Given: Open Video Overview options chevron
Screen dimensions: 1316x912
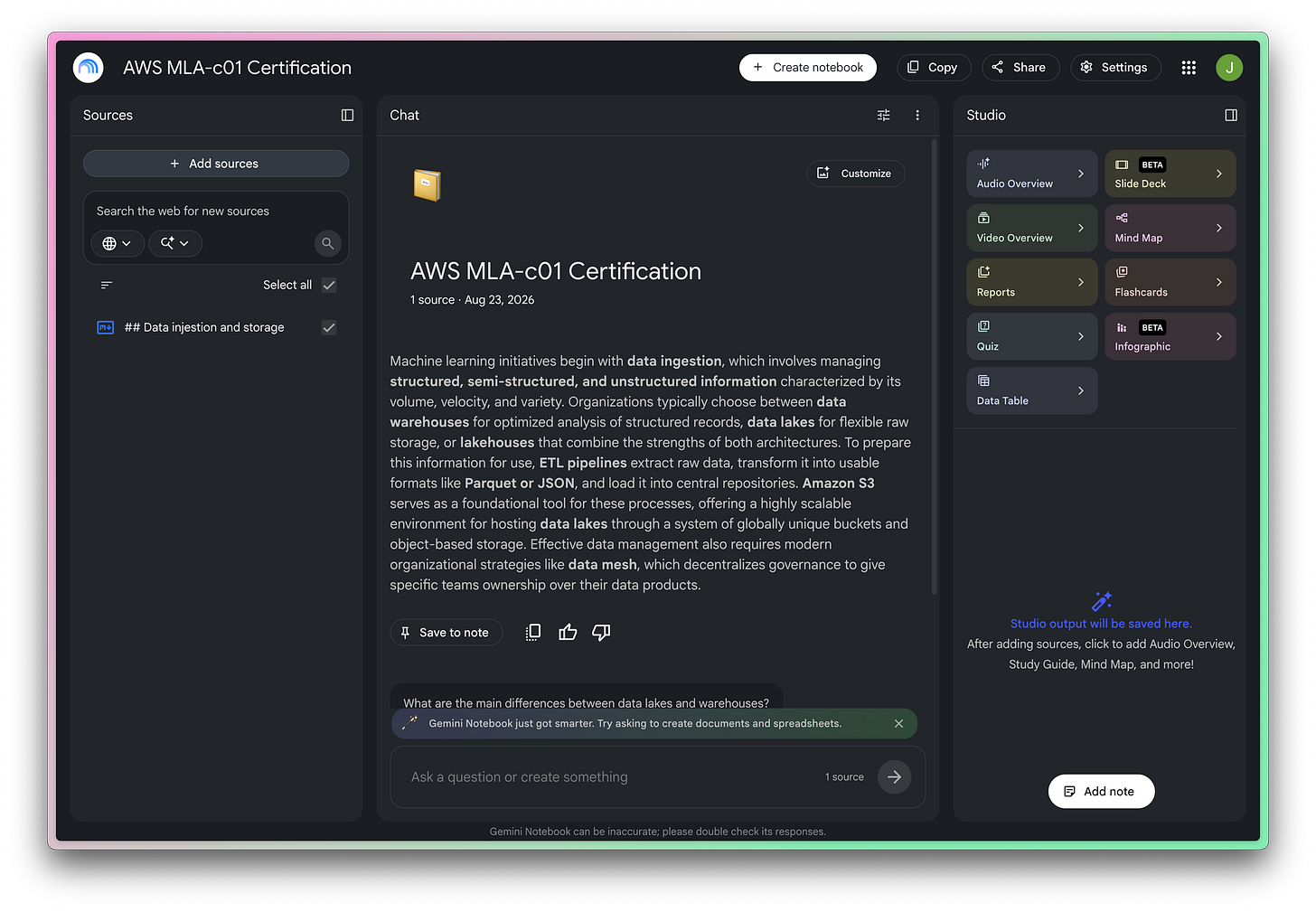Looking at the screenshot, I should tap(1081, 228).
